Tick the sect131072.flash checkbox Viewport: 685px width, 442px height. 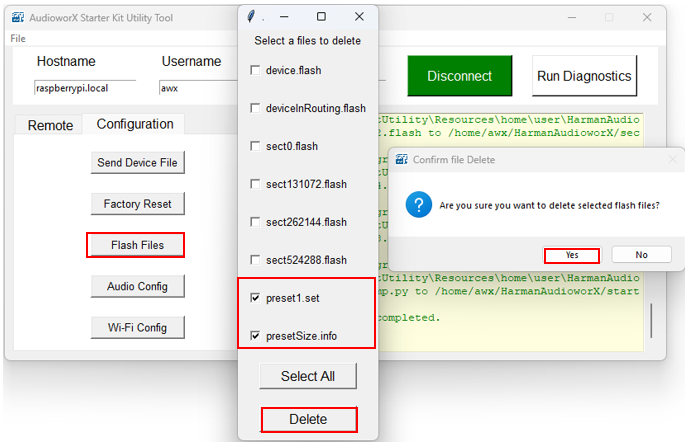(255, 184)
